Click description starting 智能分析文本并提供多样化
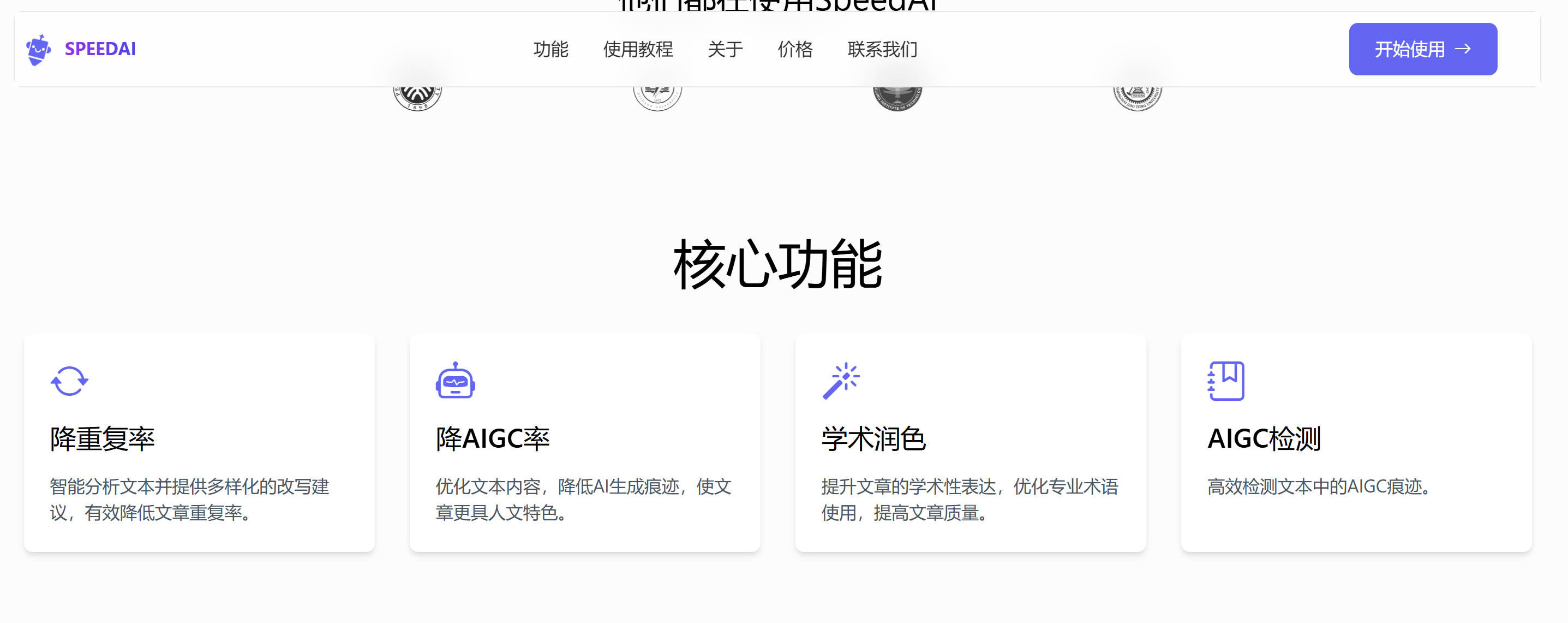The height and width of the screenshot is (623, 1568). click(189, 500)
